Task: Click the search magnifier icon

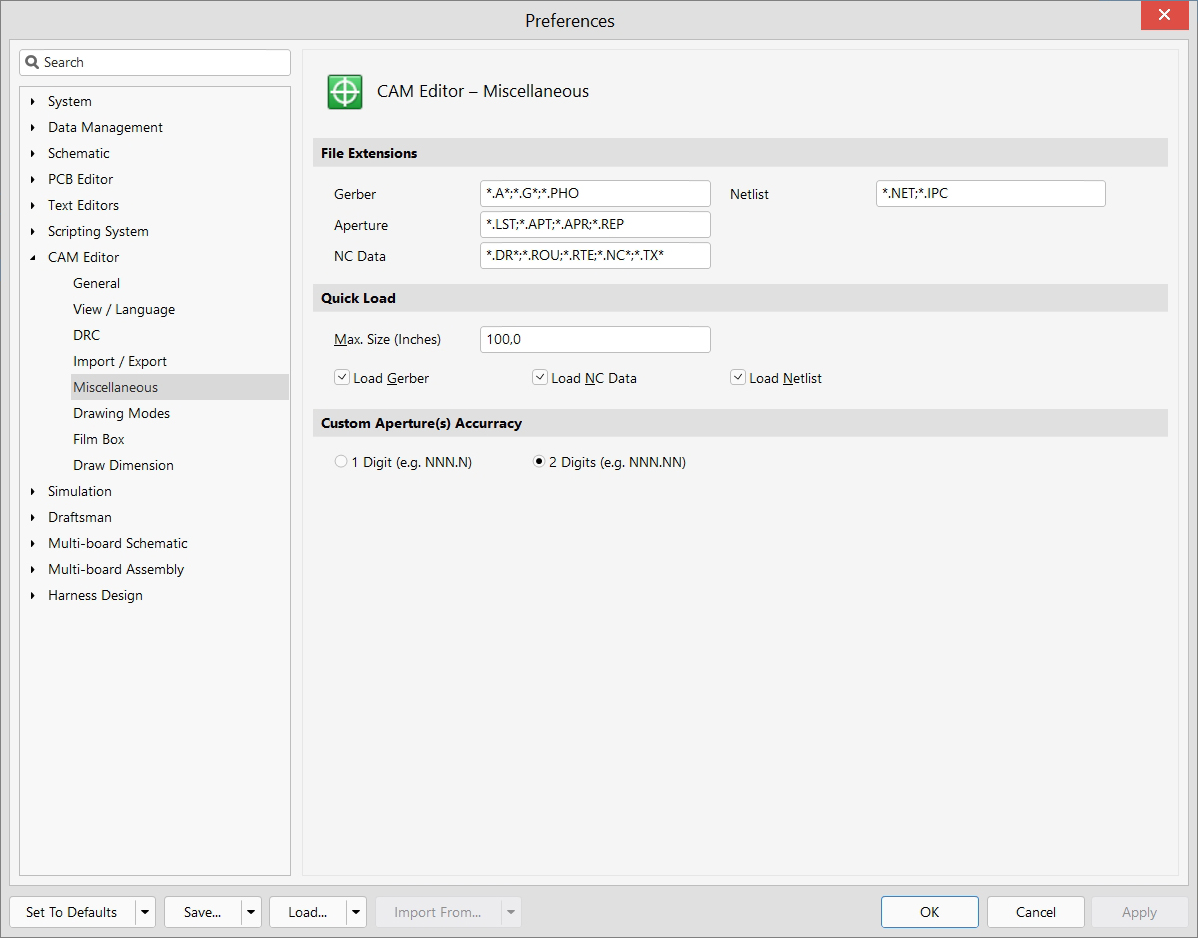Action: 32,63
